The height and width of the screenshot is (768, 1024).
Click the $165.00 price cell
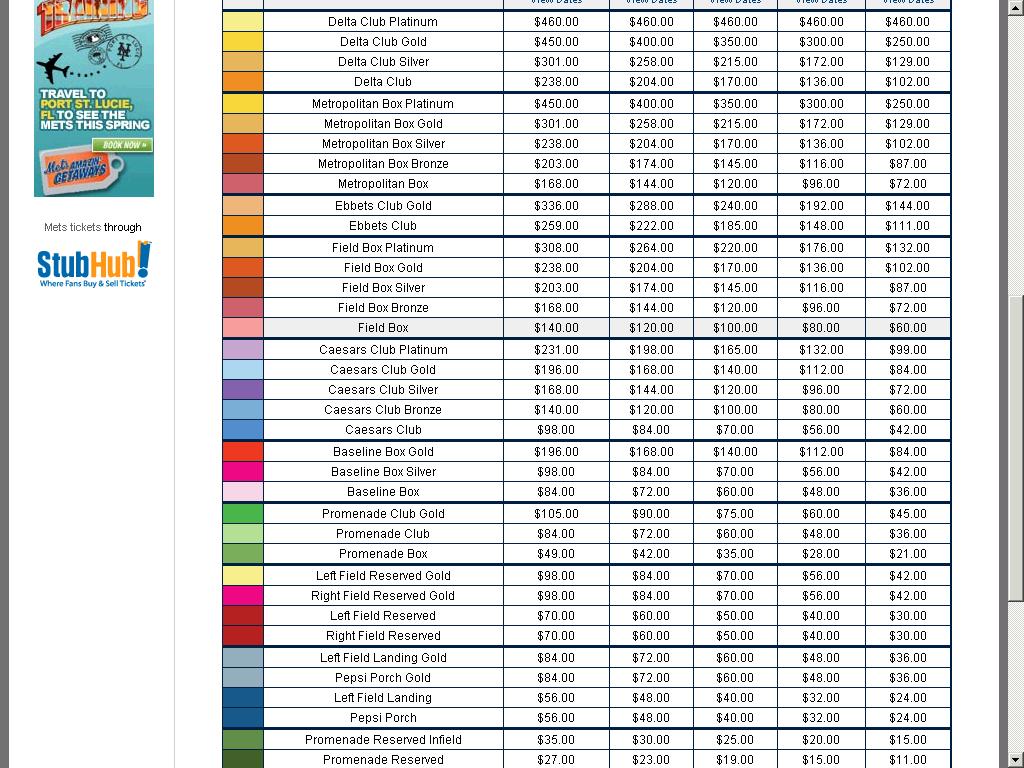[735, 349]
